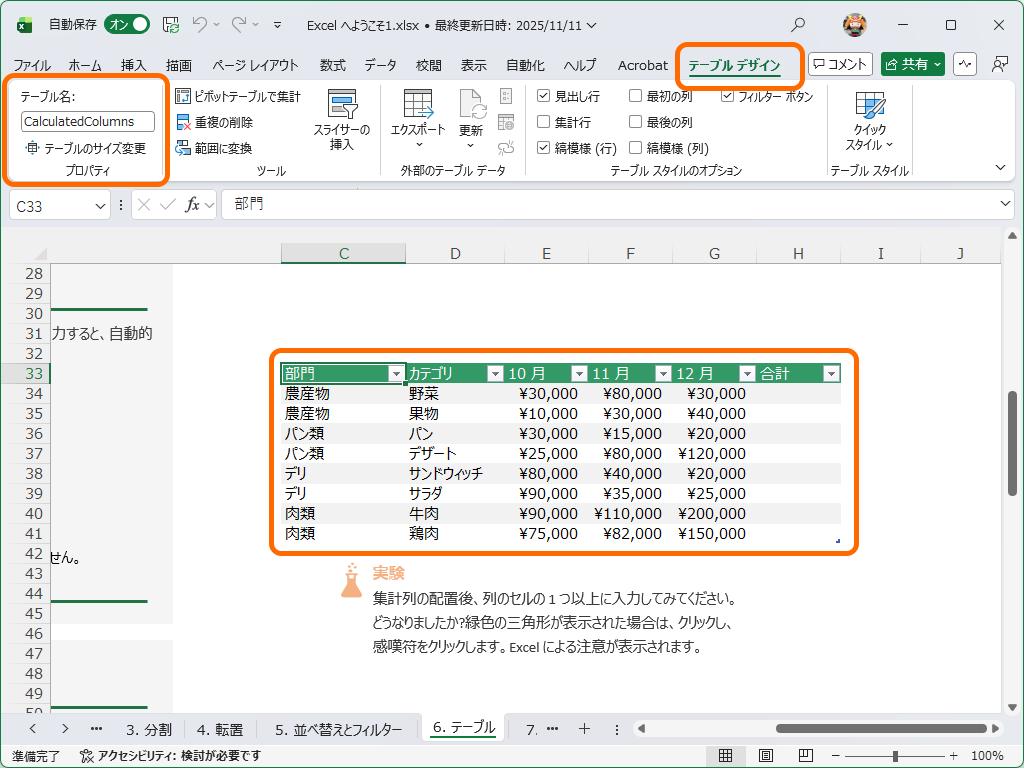Click the table properties icon in external data group

coord(505,96)
